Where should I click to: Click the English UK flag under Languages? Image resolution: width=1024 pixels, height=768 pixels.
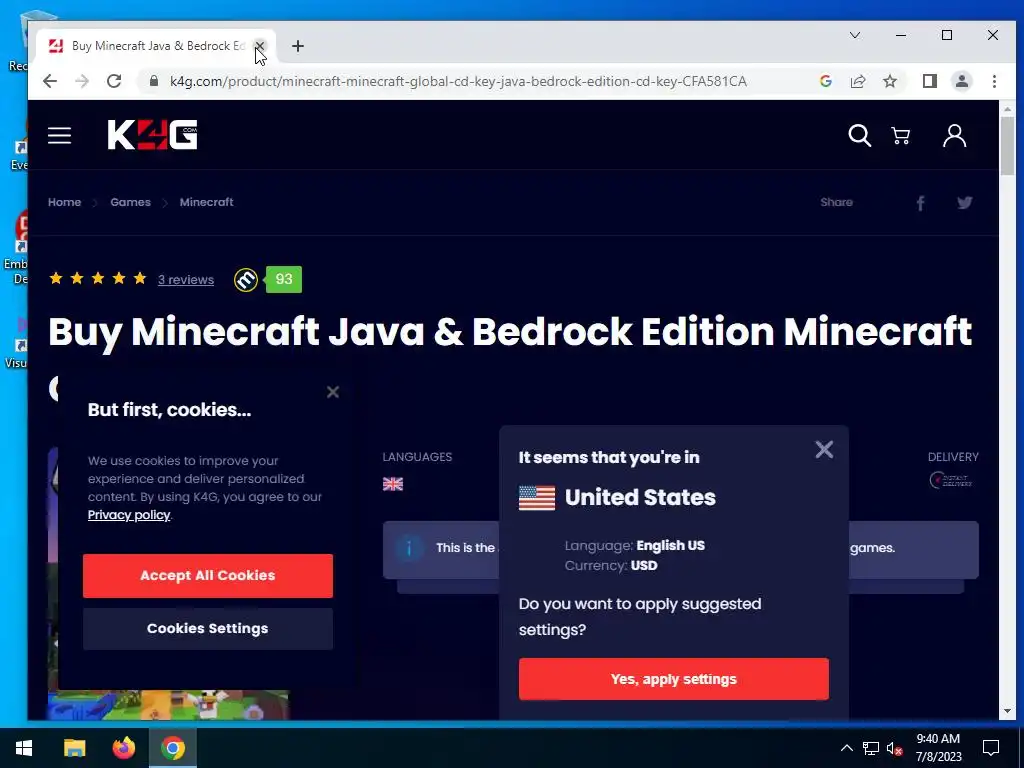(392, 484)
